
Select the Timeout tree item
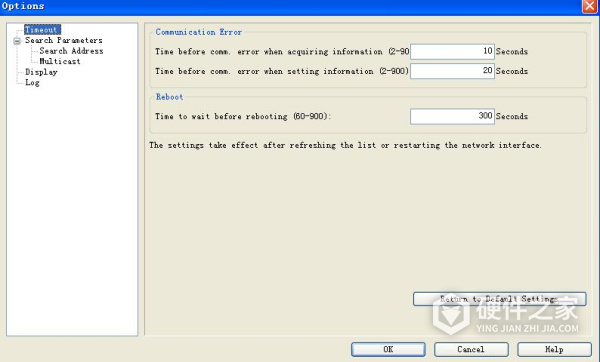point(42,29)
